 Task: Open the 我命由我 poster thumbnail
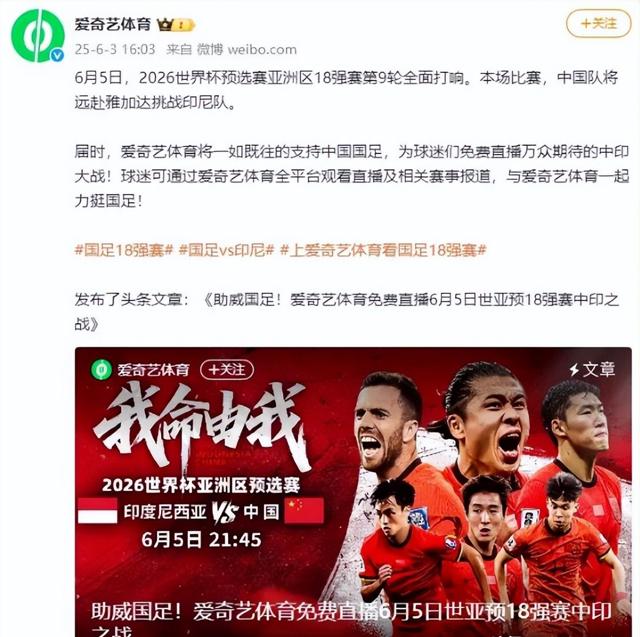[x=353, y=492]
